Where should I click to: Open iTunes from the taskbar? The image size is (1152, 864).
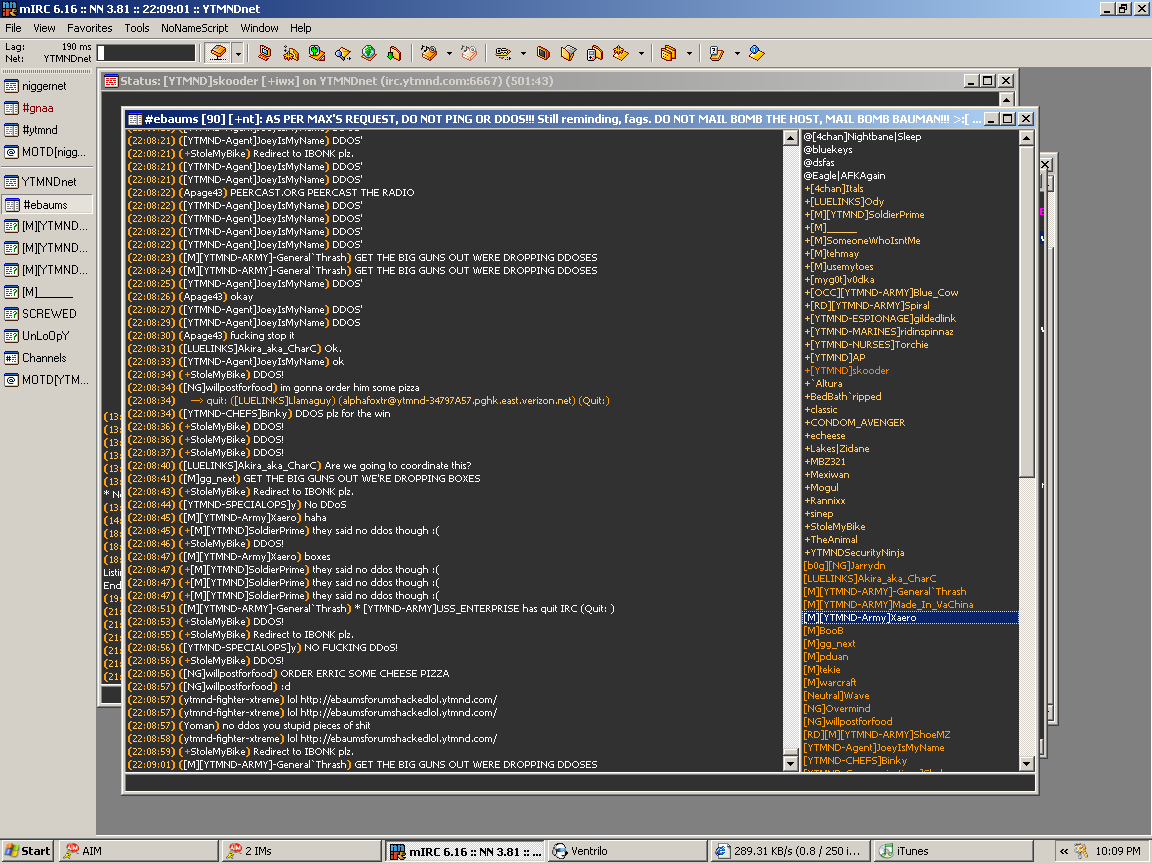coord(912,851)
